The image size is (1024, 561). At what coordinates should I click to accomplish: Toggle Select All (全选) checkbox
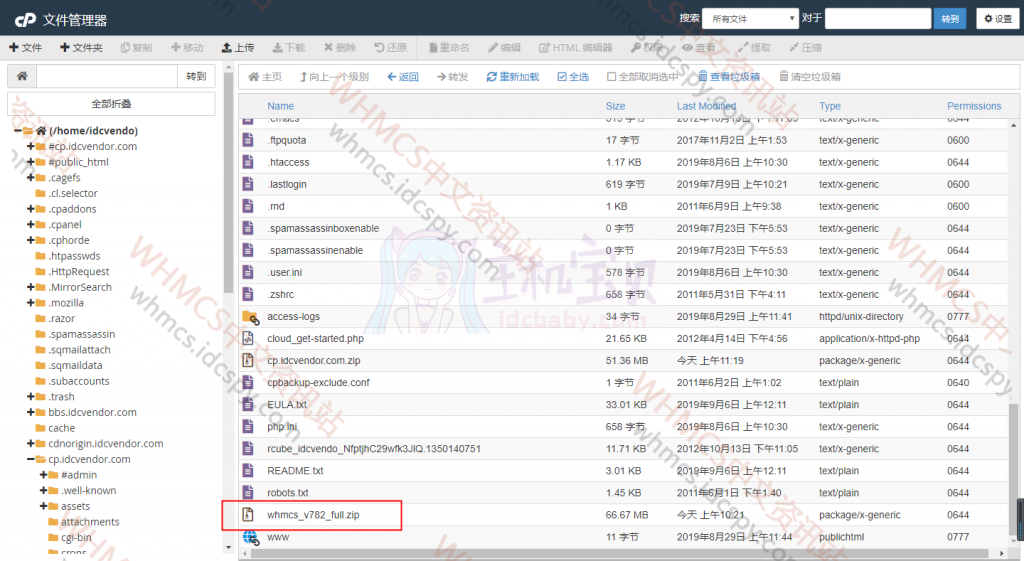click(x=562, y=77)
